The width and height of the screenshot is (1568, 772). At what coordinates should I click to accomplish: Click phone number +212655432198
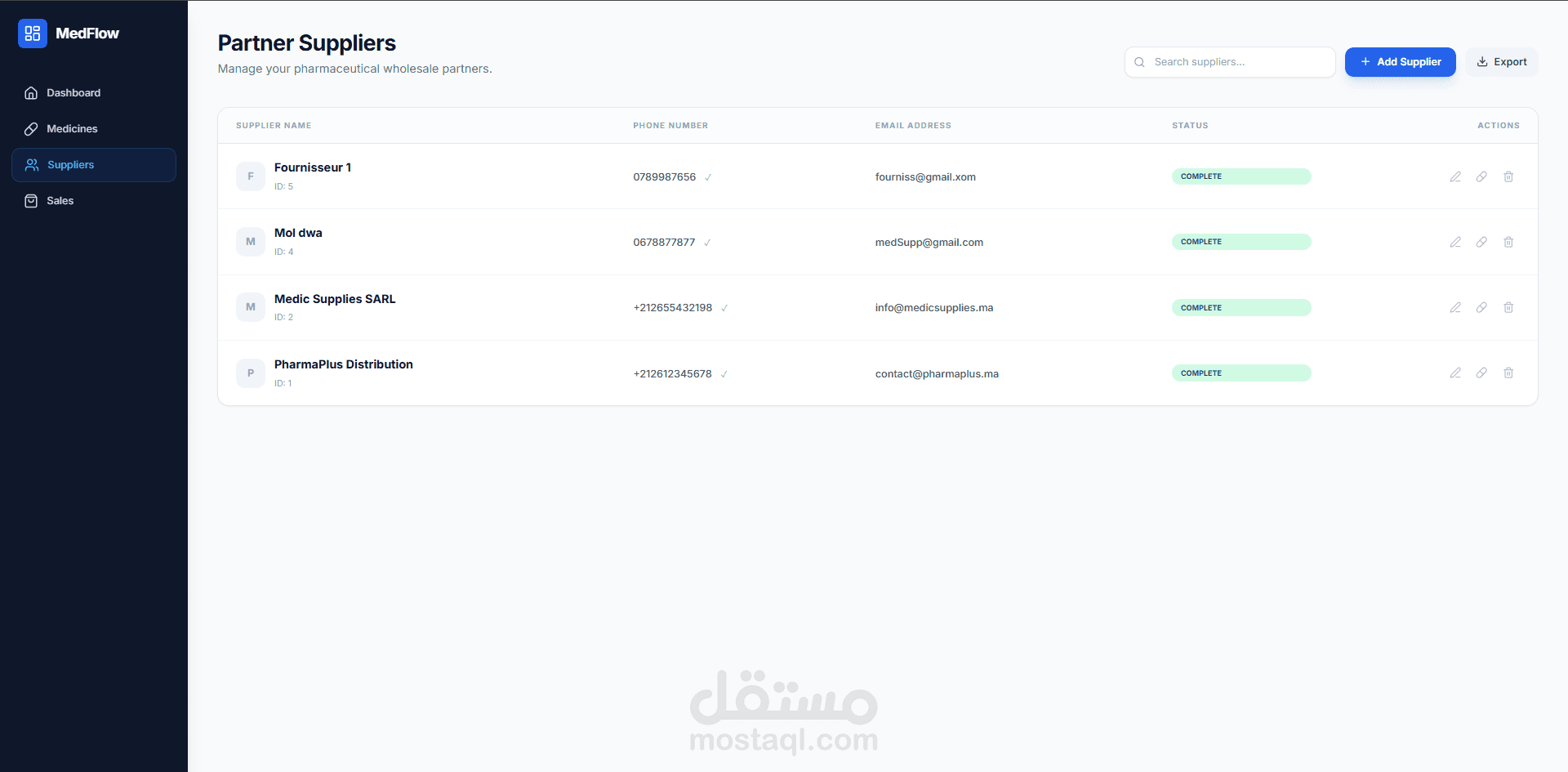click(x=673, y=308)
